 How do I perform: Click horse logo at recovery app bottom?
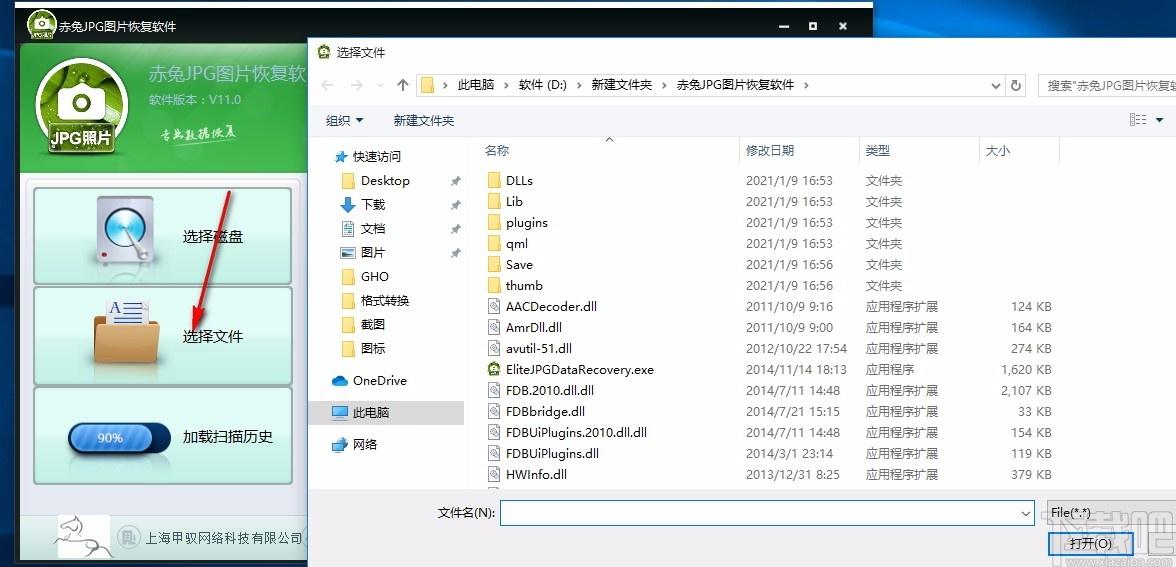tap(82, 536)
